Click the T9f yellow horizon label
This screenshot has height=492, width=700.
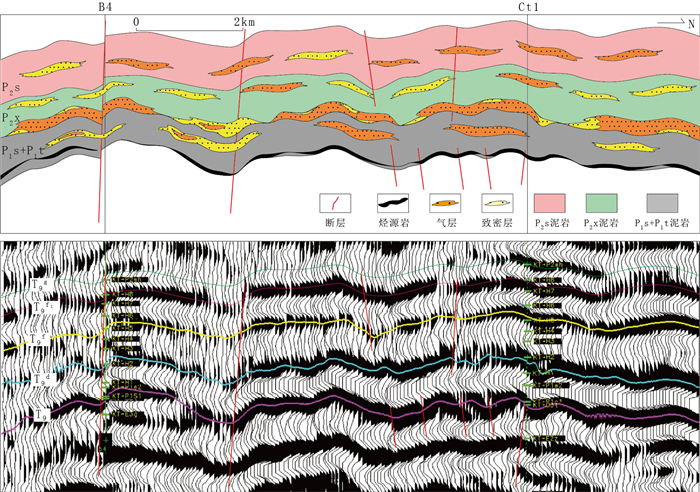38,339
